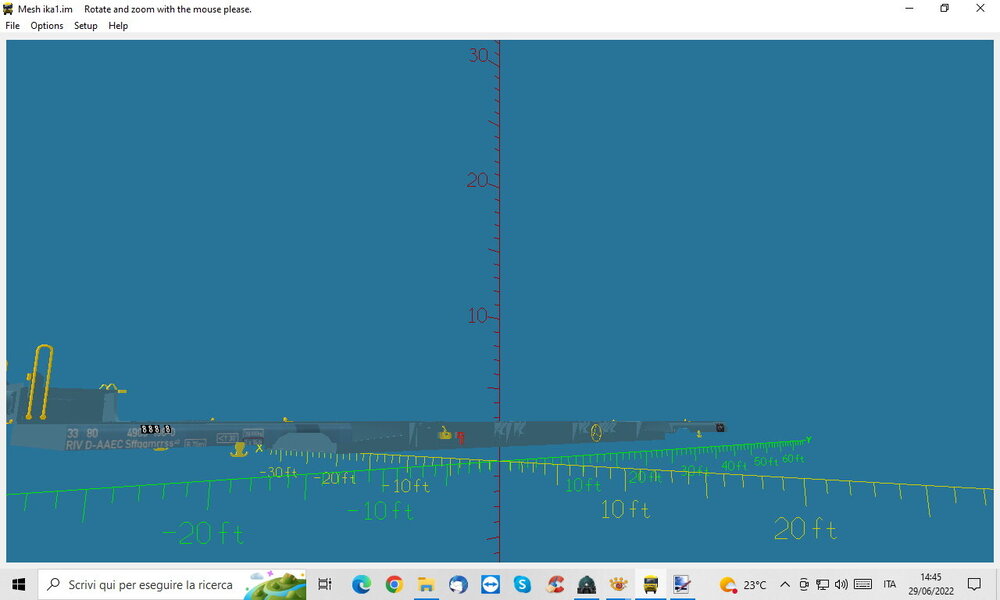
Task: Click the 20 label on the vertical axis
Action: point(477,180)
